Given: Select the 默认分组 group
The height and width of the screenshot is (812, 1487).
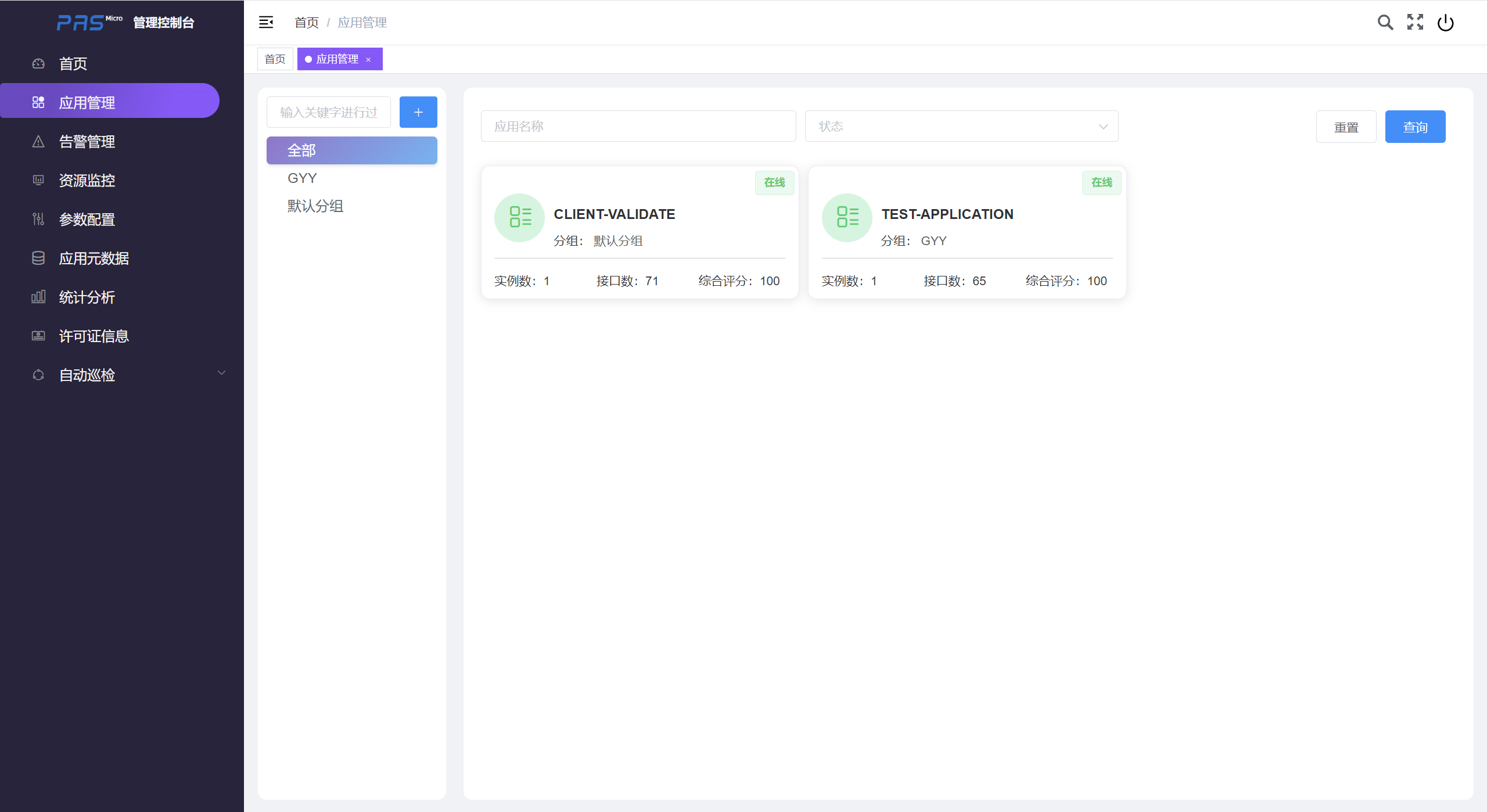Looking at the screenshot, I should click(x=315, y=206).
